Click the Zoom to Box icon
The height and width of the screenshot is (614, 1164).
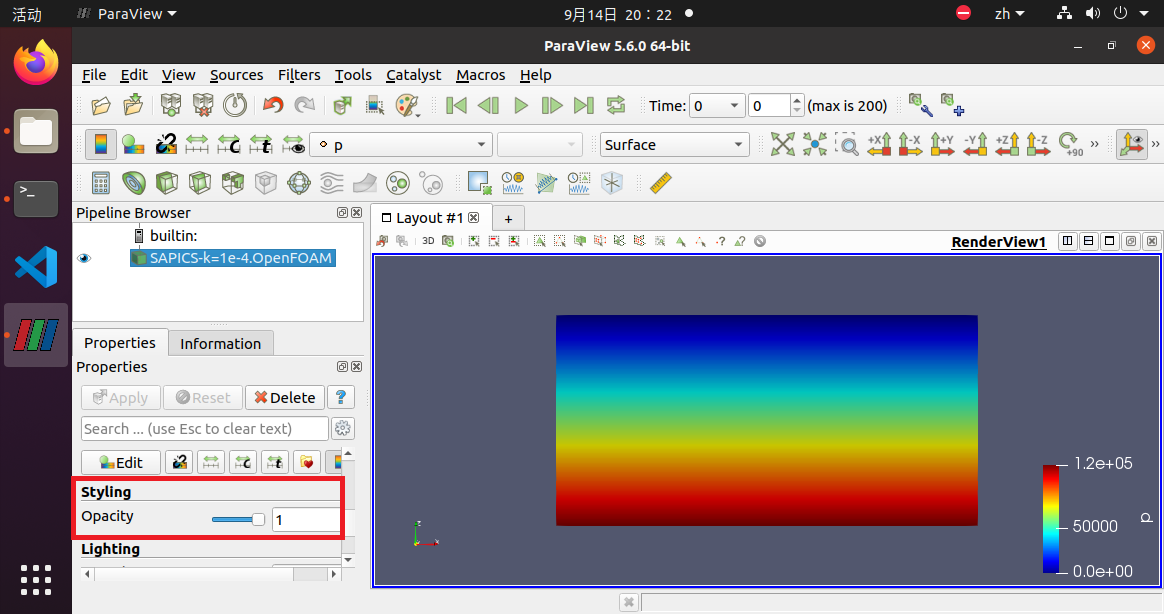coord(846,145)
